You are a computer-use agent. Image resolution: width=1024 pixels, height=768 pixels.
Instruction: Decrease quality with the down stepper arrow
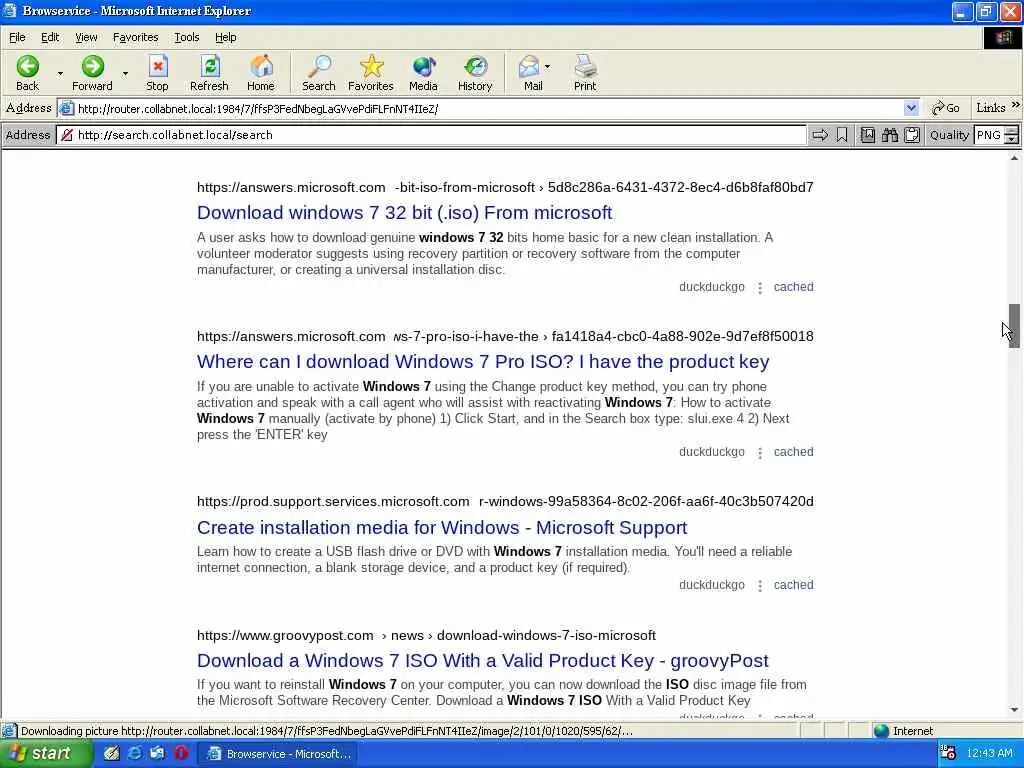click(x=1012, y=140)
